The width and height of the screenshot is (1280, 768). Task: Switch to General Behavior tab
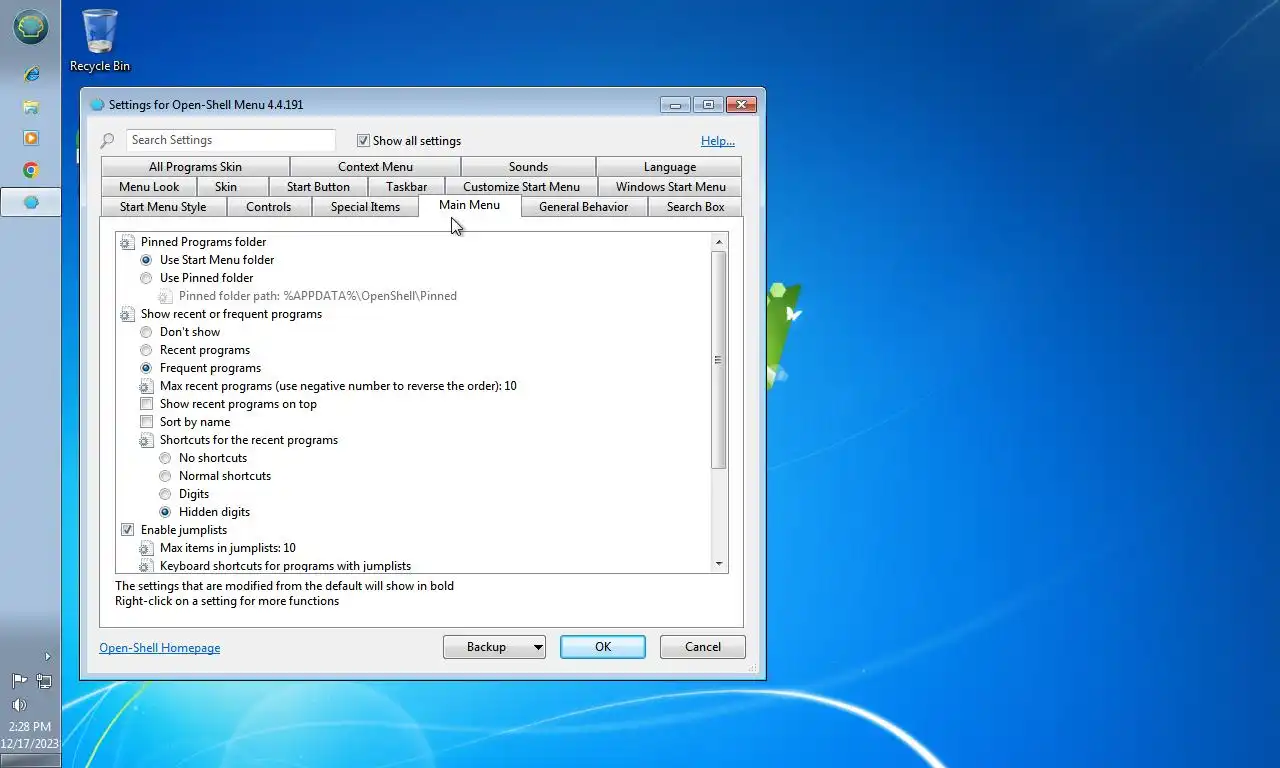coord(583,207)
